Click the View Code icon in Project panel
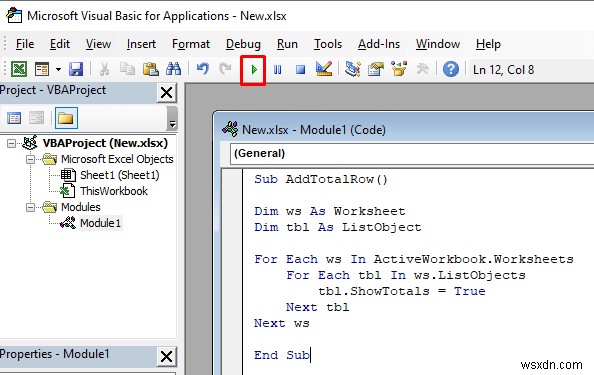Viewport: 594px width, 375px height. click(14, 118)
